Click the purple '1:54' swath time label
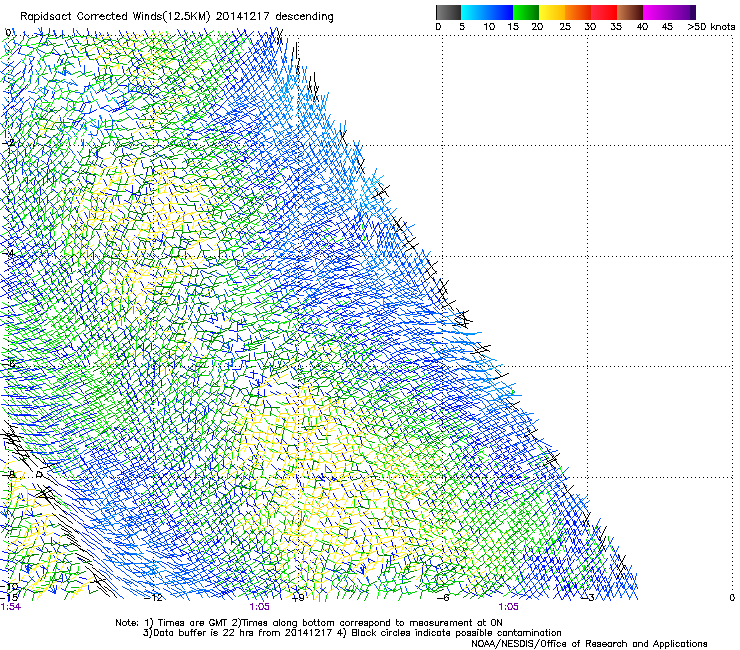The image size is (740, 650). [11, 607]
